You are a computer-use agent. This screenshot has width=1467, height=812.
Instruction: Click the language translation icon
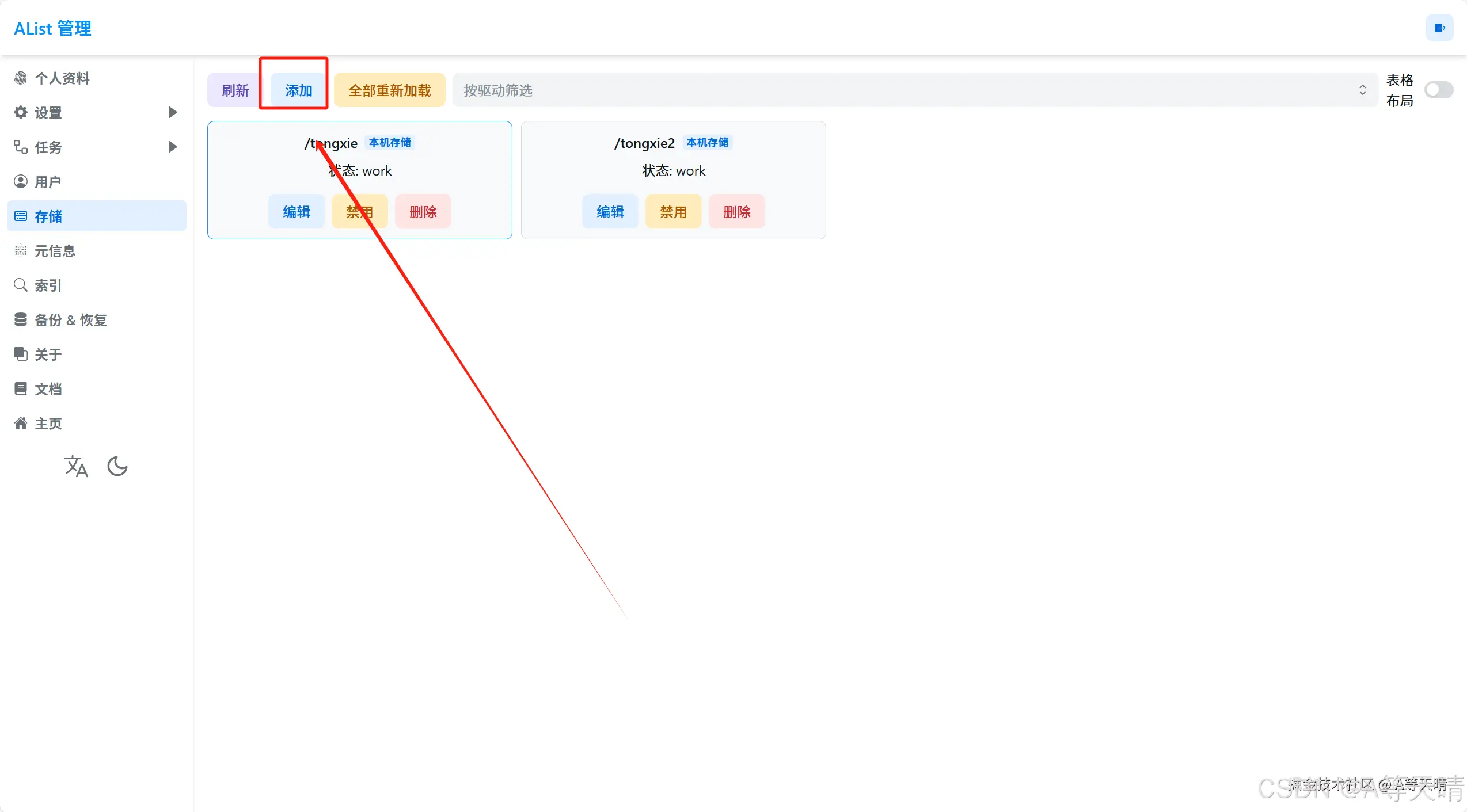coord(76,466)
